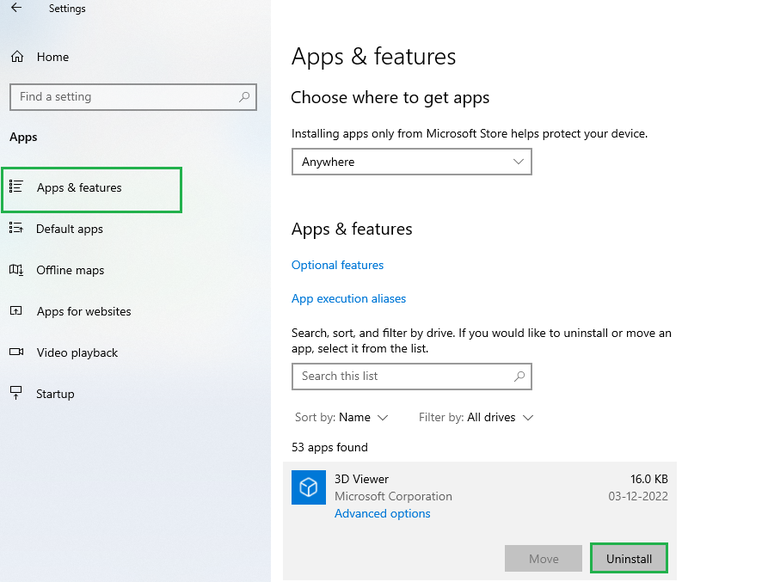This screenshot has height=582, width=768.
Task: Click the search icon in Find a setting
Action: (244, 97)
